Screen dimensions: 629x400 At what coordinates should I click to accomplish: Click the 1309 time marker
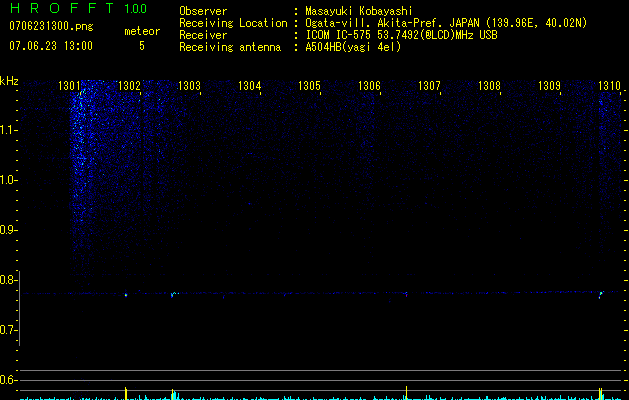pyautogui.click(x=549, y=86)
